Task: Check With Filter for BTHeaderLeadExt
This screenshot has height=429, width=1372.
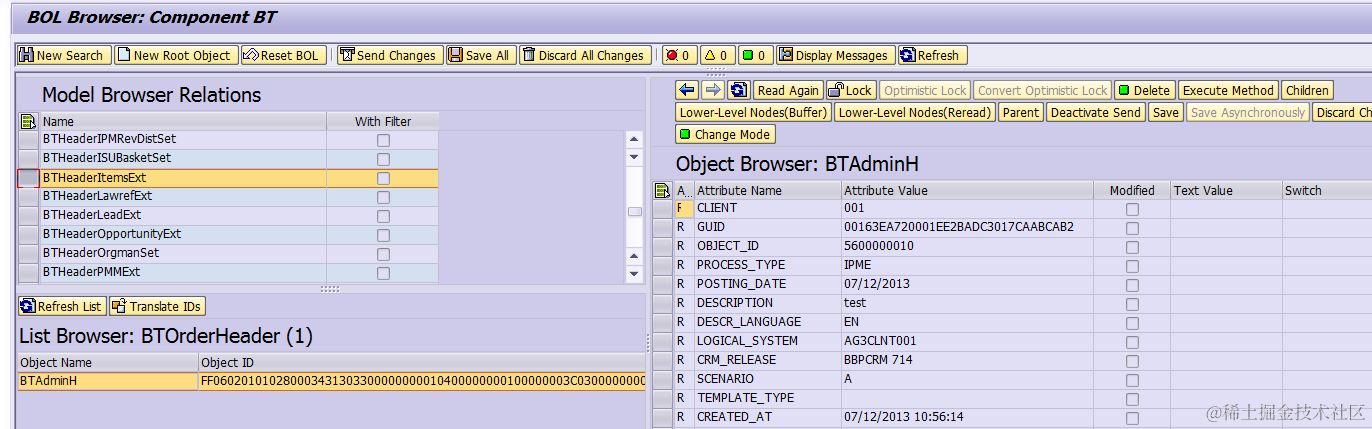Action: coord(383,216)
